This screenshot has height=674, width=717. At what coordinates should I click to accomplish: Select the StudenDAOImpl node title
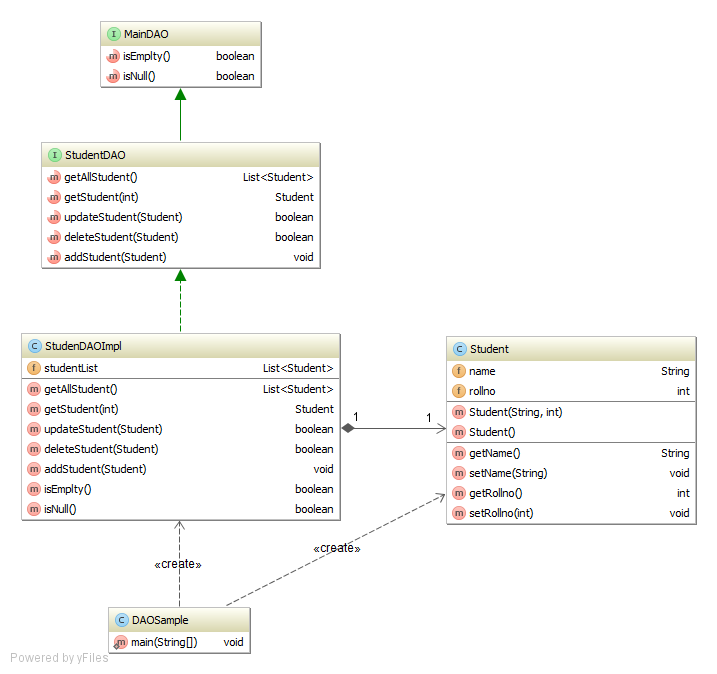pyautogui.click(x=83, y=347)
